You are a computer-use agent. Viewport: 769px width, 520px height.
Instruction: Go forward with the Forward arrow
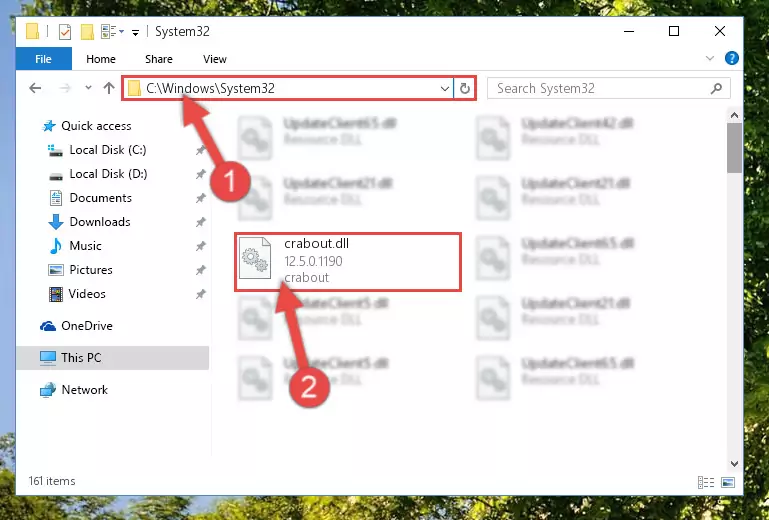pyautogui.click(x=65, y=88)
